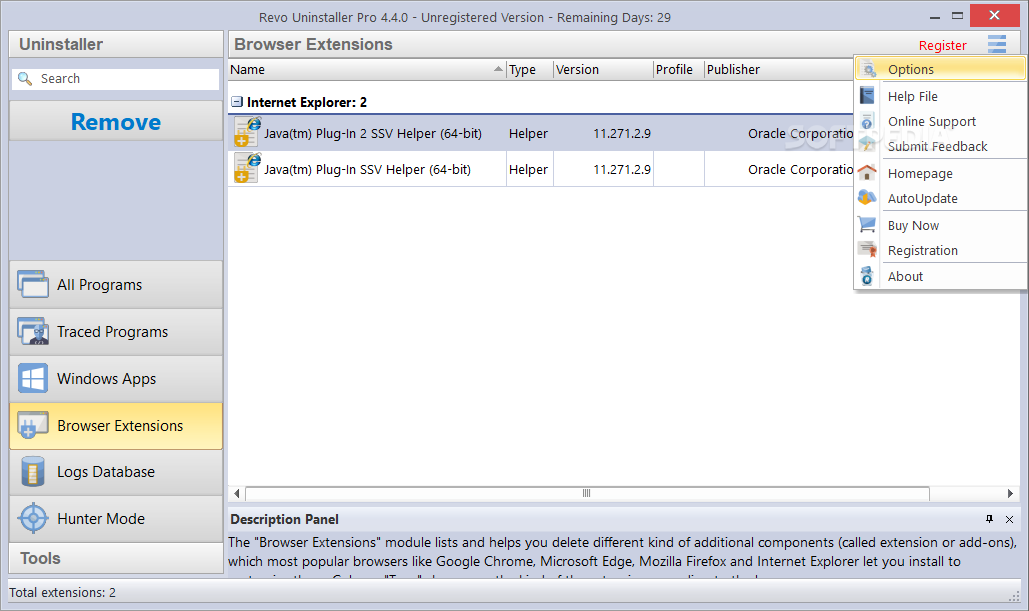This screenshot has width=1029, height=611.
Task: Collapse the Uninstaller section header
Action: [x=116, y=44]
